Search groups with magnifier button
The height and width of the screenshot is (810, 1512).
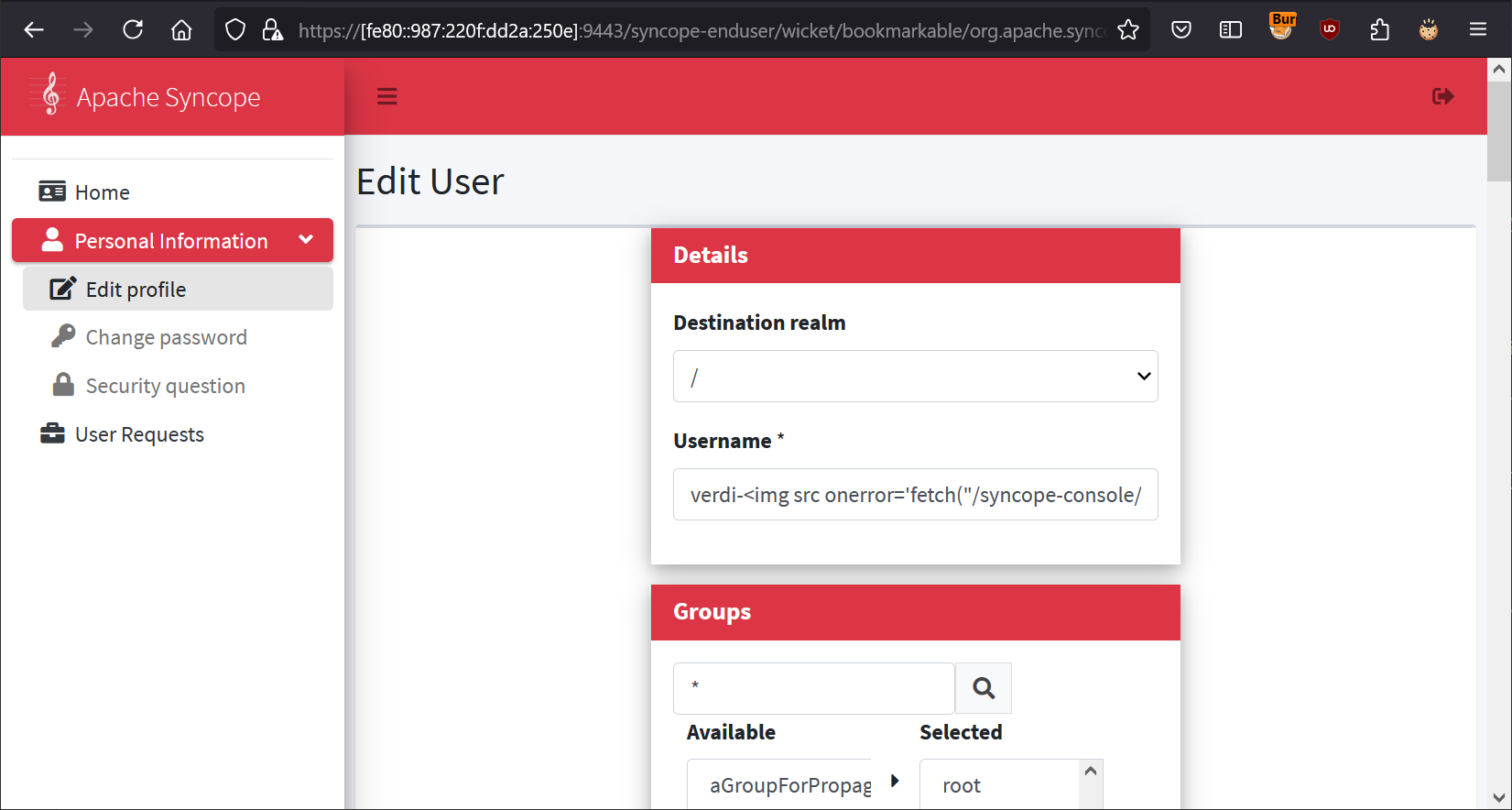point(984,688)
